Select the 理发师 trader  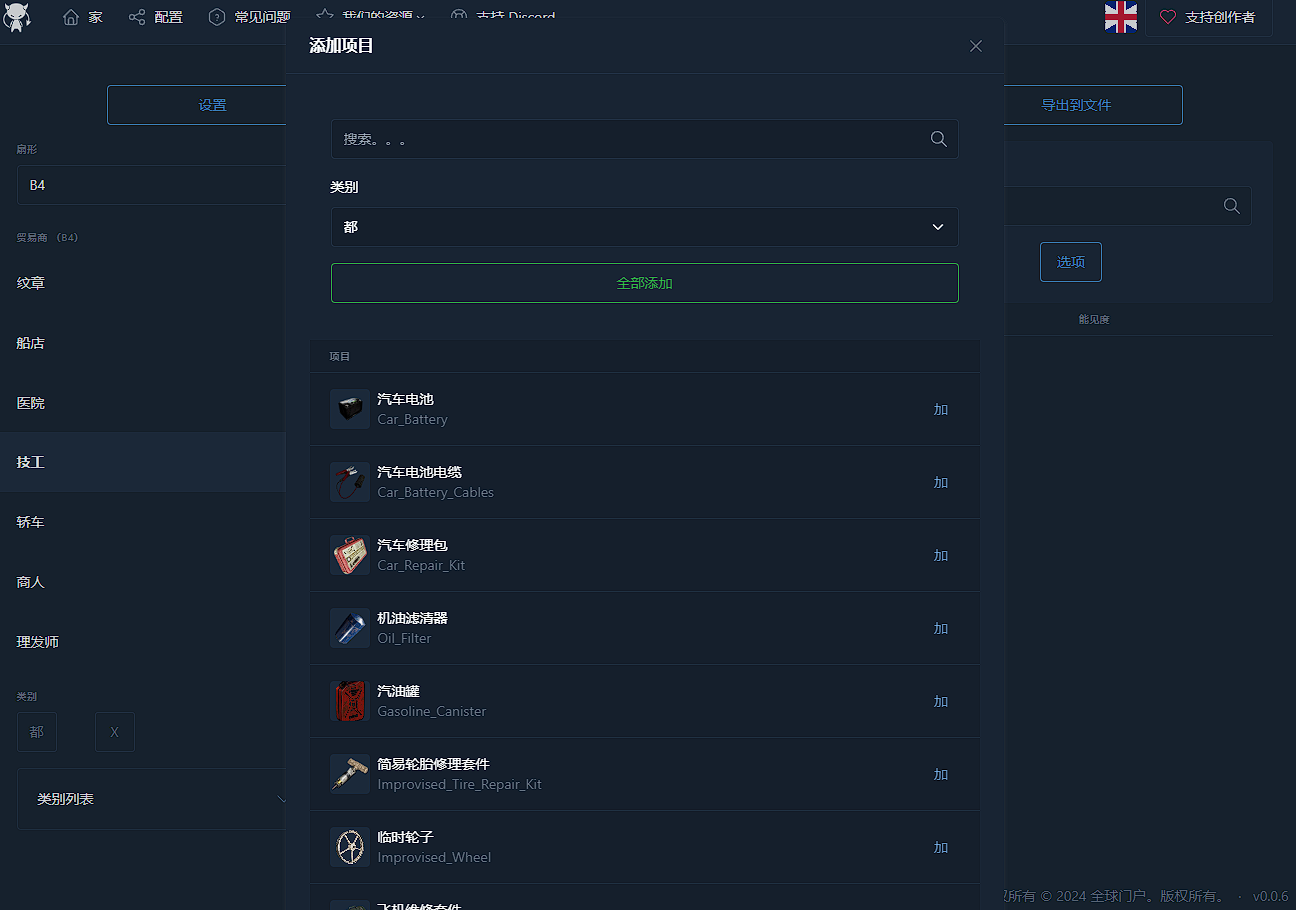pyautogui.click(x=143, y=642)
